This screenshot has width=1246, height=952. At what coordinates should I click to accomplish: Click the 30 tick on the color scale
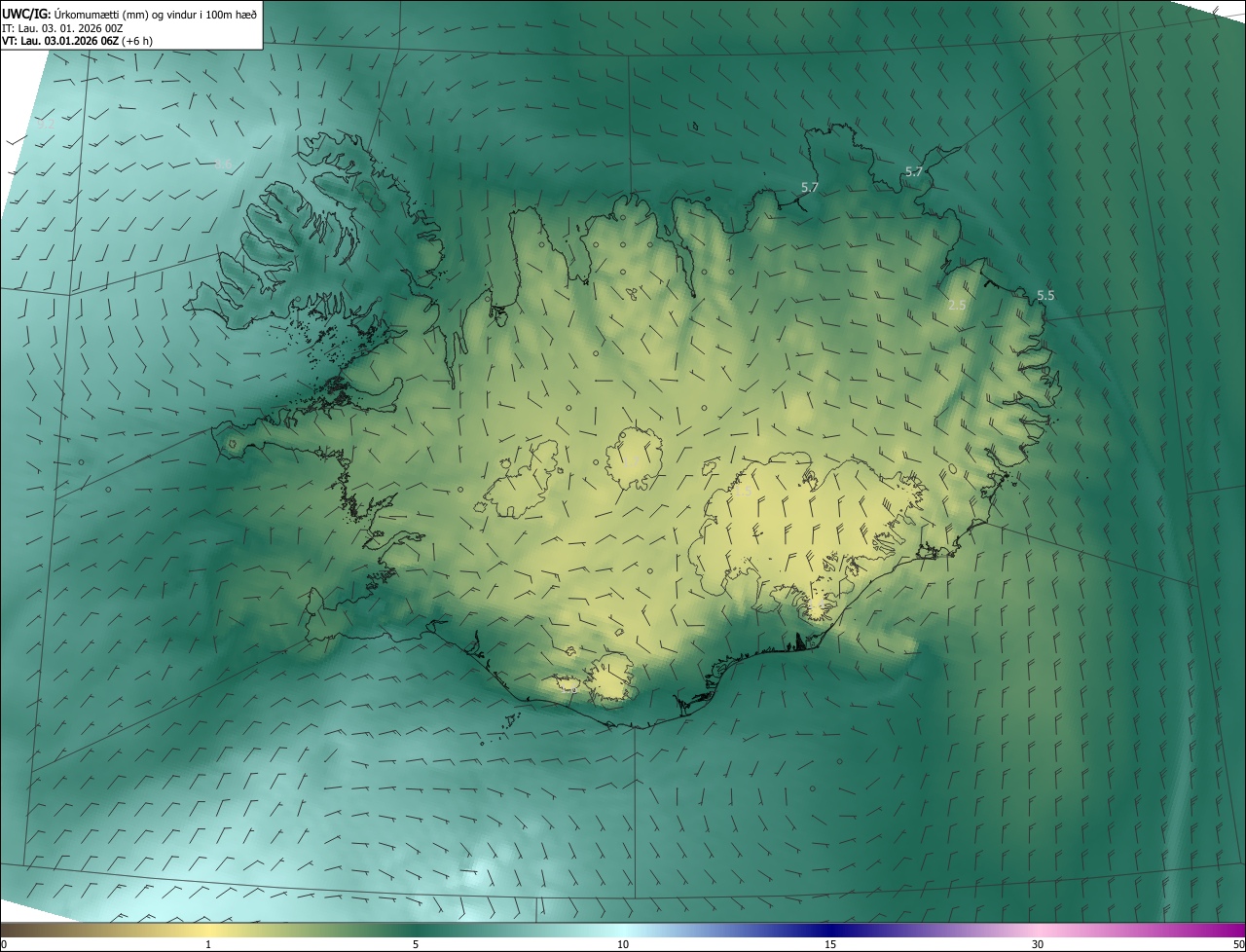pos(1038,944)
